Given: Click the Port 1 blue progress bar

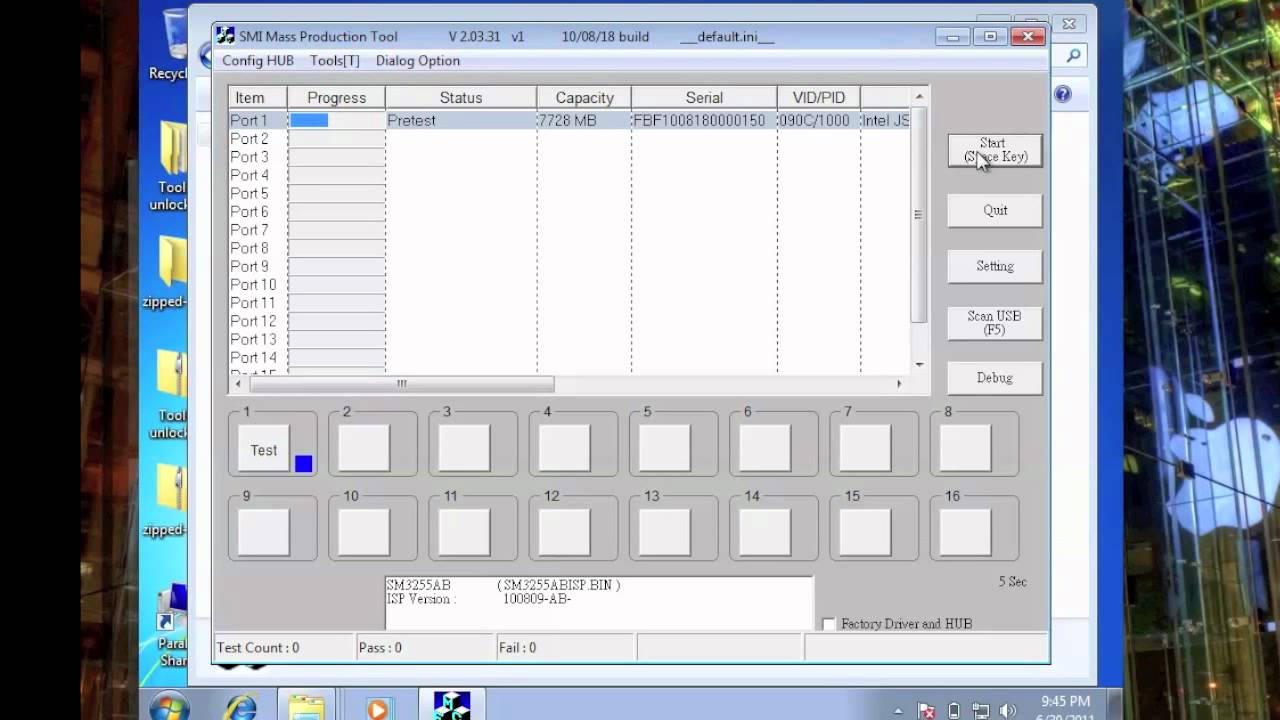Looking at the screenshot, I should coord(309,120).
